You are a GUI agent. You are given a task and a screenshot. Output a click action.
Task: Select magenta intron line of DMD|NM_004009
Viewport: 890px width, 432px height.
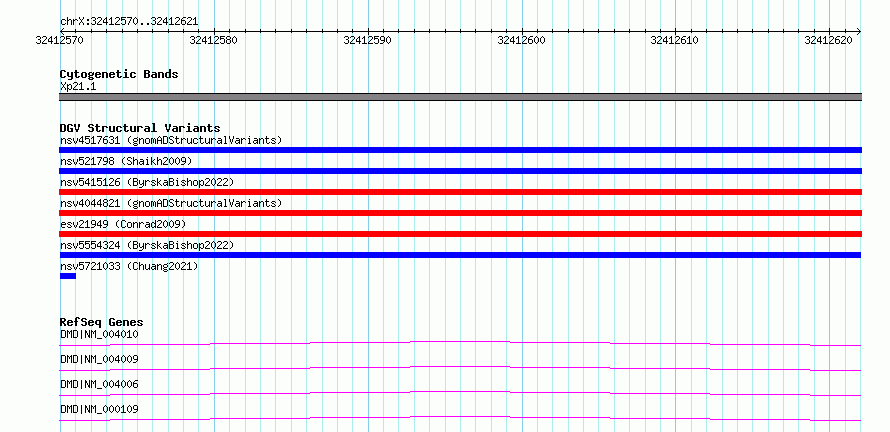tap(460, 368)
